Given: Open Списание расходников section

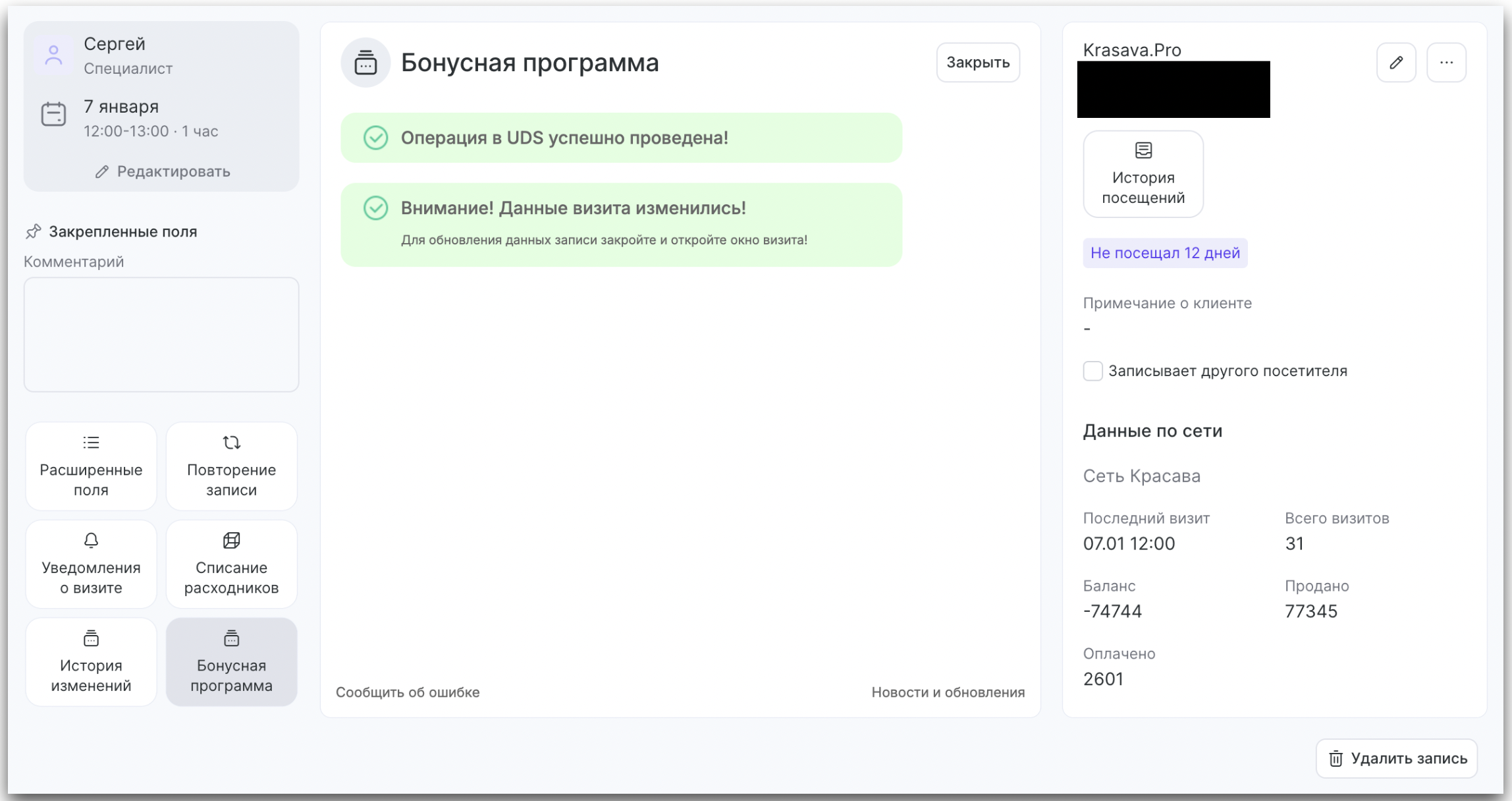Looking at the screenshot, I should point(231,564).
